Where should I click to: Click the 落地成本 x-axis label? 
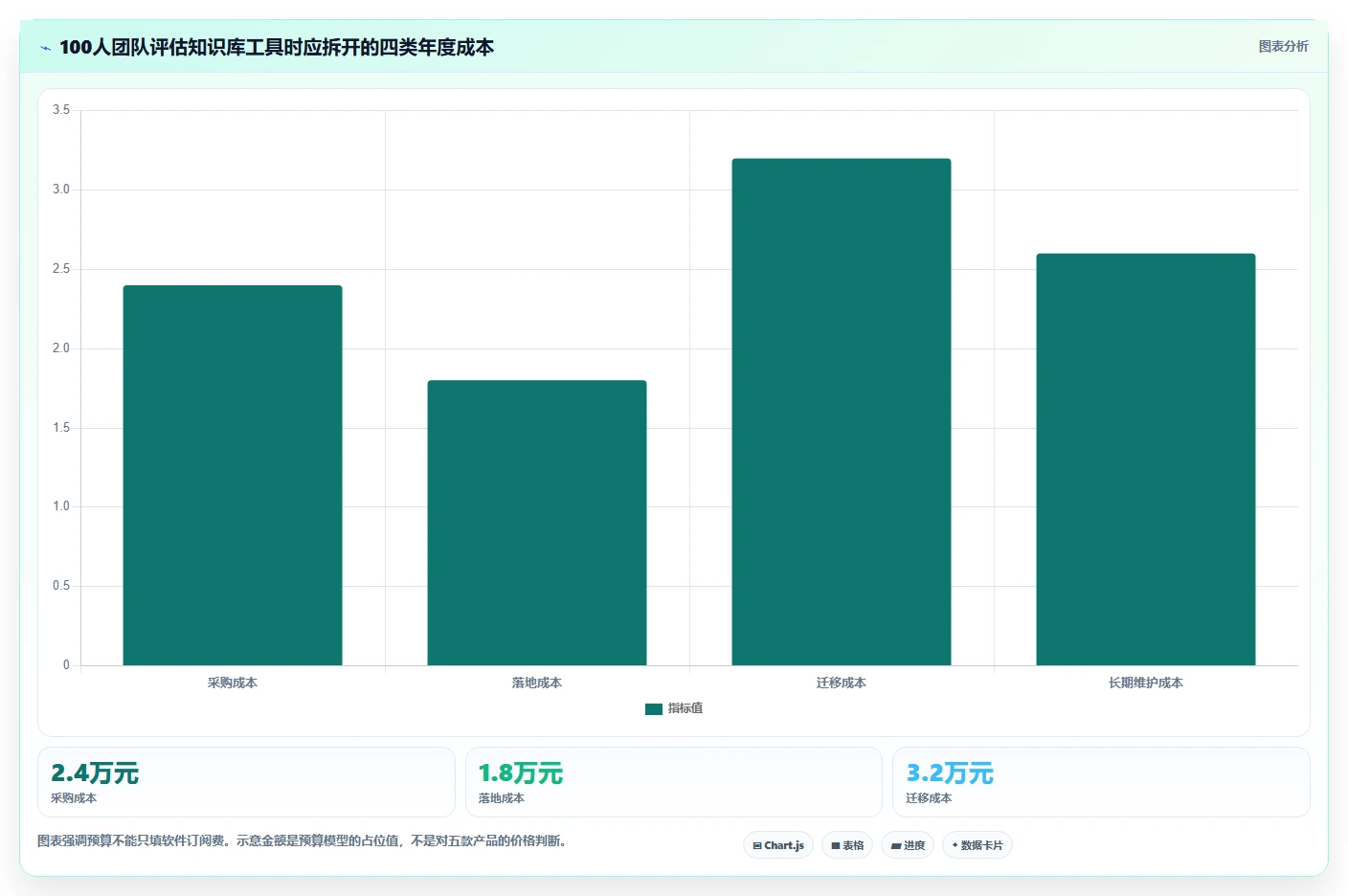537,683
